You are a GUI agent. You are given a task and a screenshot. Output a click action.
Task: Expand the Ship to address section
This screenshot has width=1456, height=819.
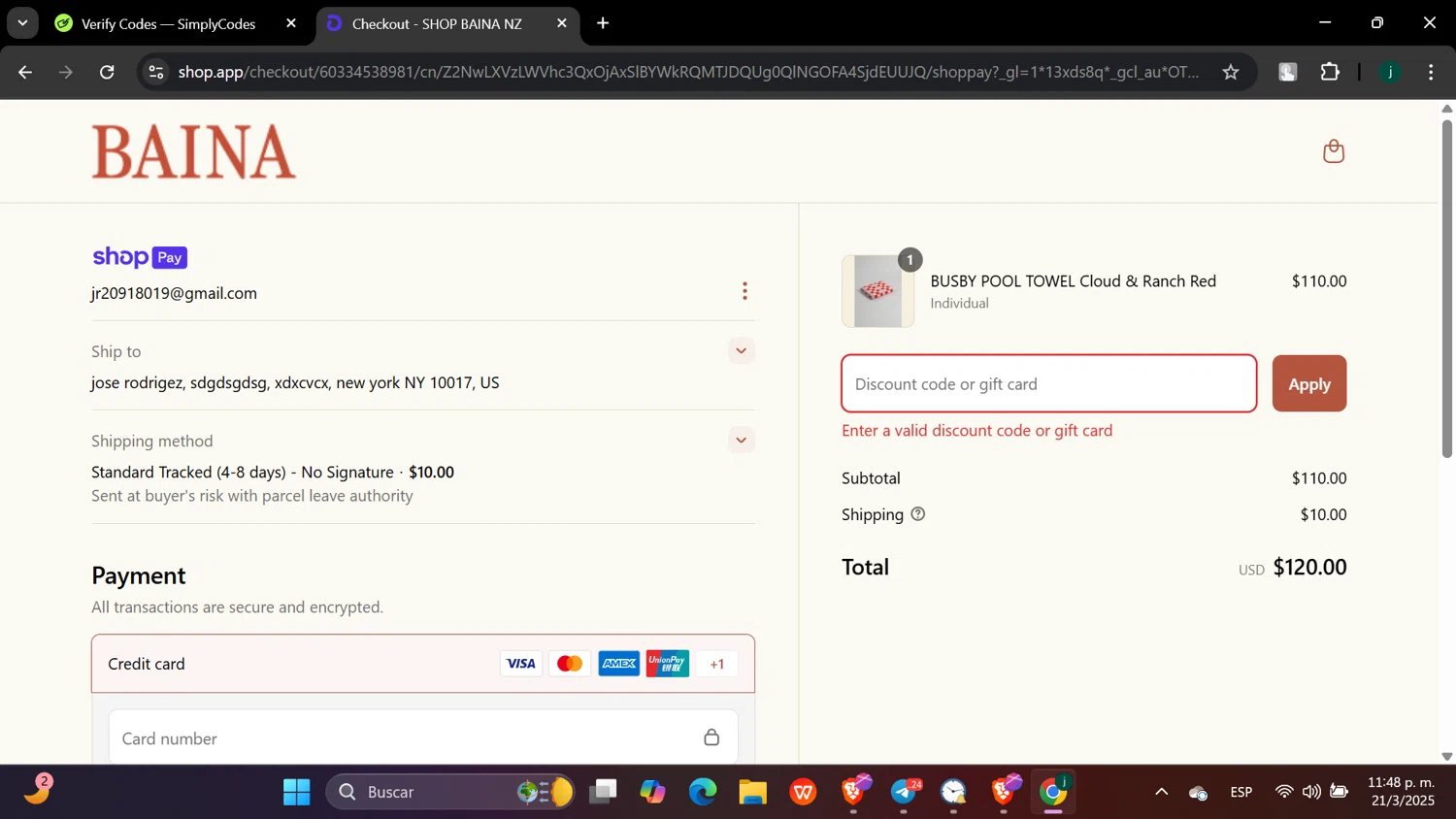point(741,351)
